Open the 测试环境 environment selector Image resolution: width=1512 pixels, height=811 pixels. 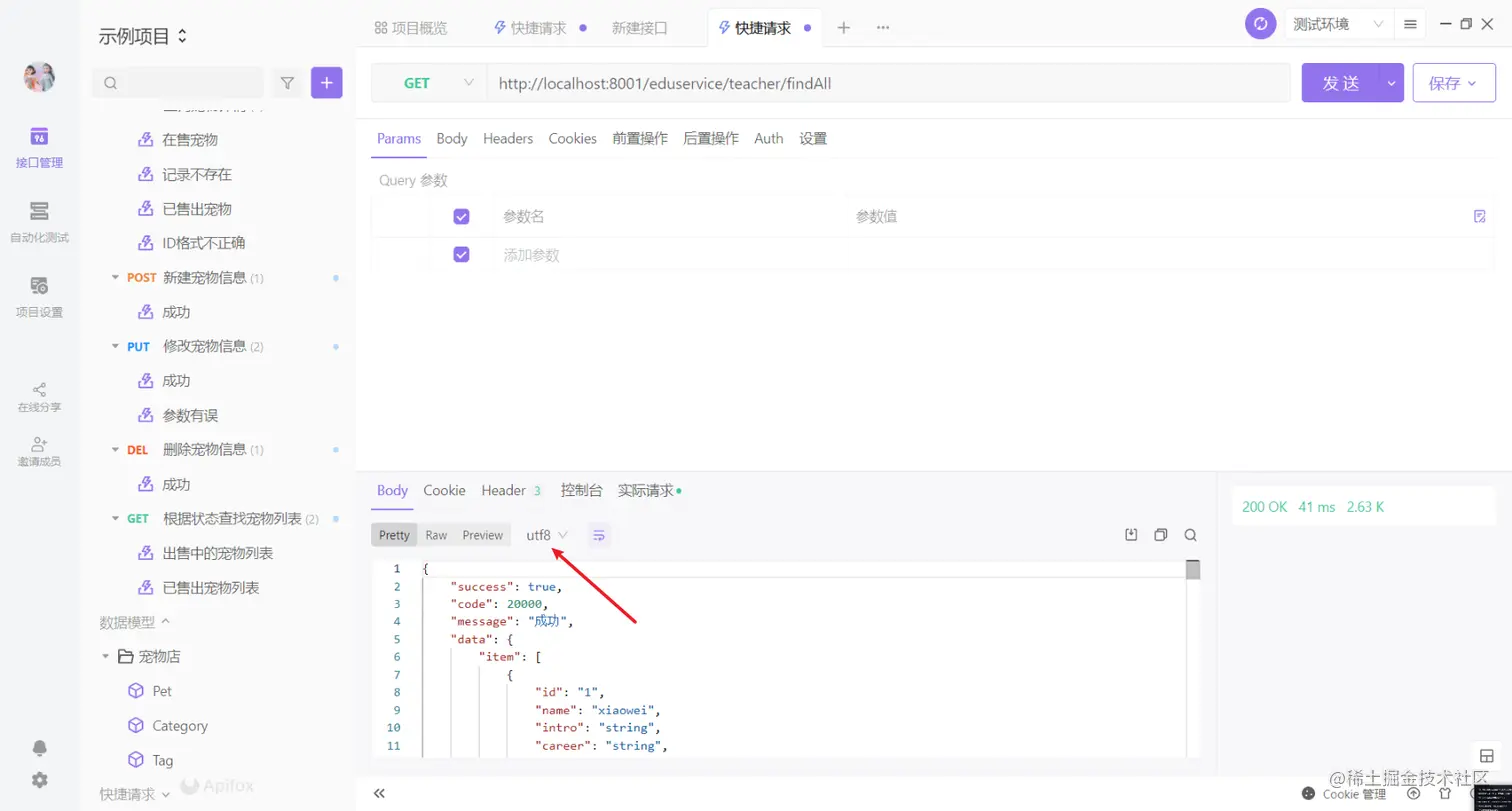point(1336,24)
